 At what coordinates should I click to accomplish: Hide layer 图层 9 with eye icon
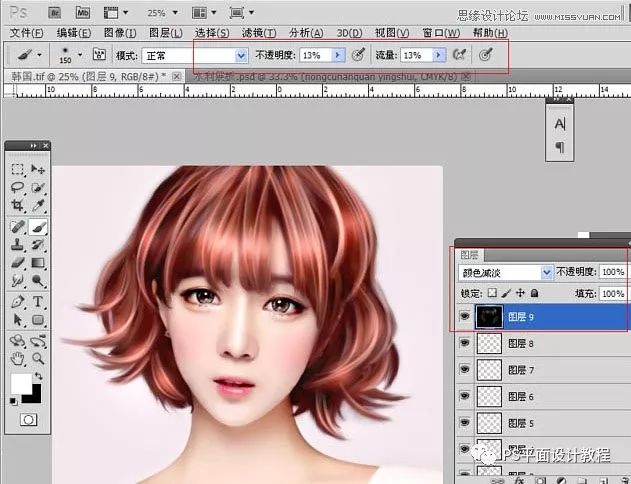click(x=463, y=317)
